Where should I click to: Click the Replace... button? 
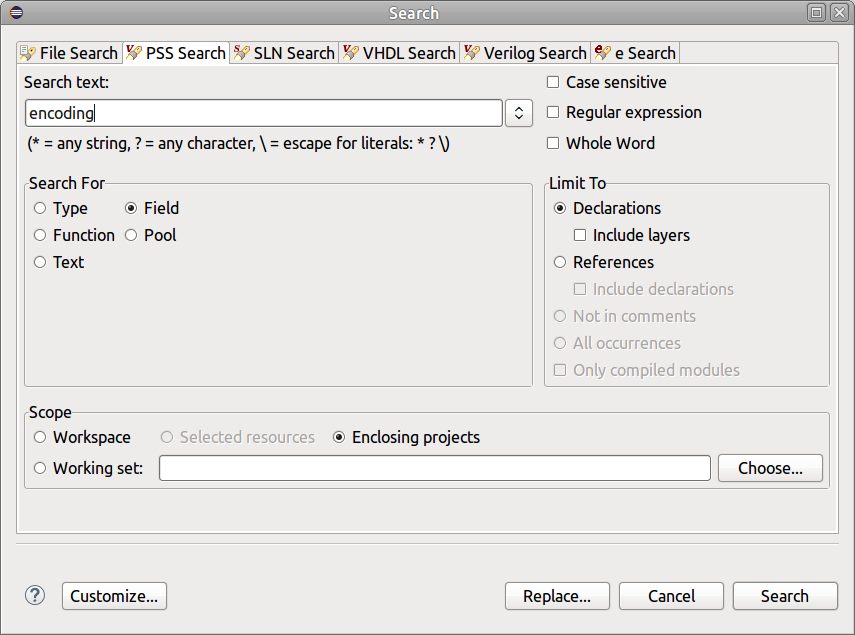(x=557, y=595)
